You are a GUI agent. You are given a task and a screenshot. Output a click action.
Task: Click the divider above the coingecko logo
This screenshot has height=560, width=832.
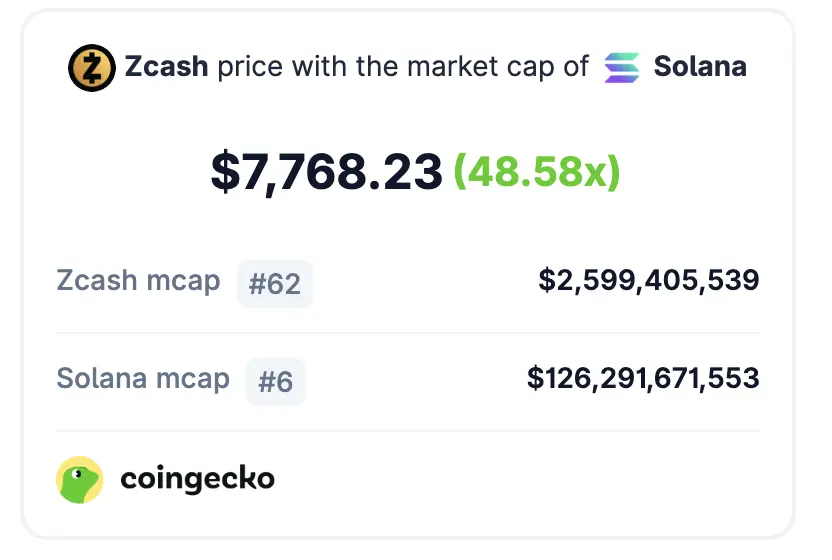(x=408, y=431)
